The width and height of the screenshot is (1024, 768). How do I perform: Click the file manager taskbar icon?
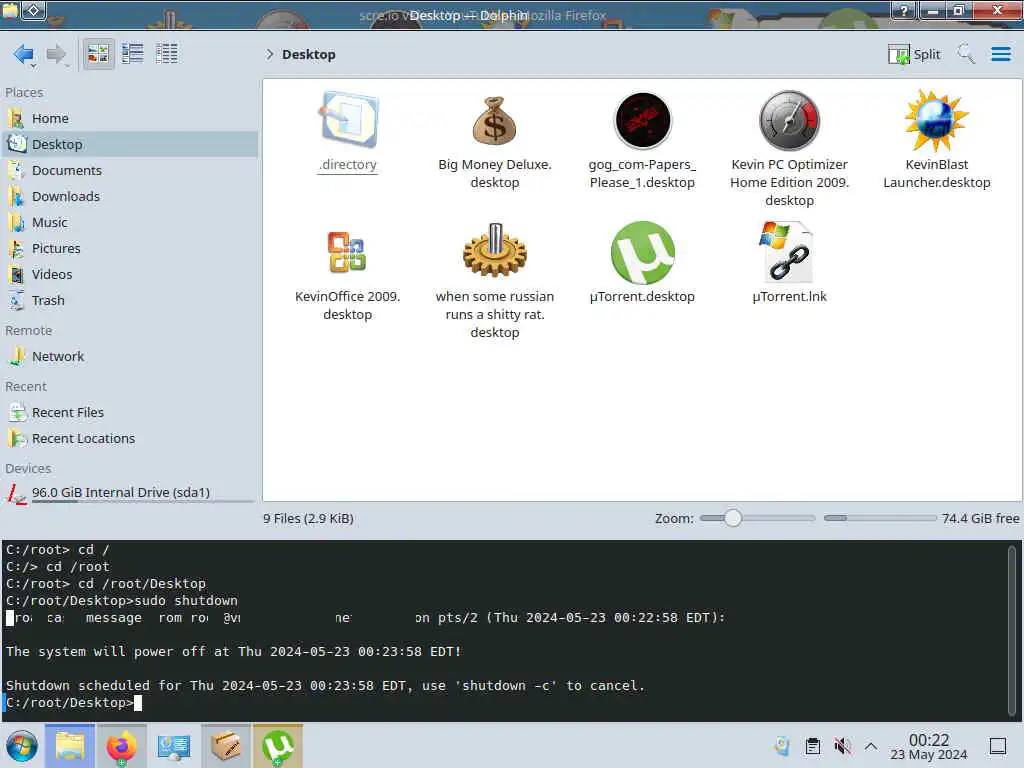tap(70, 746)
